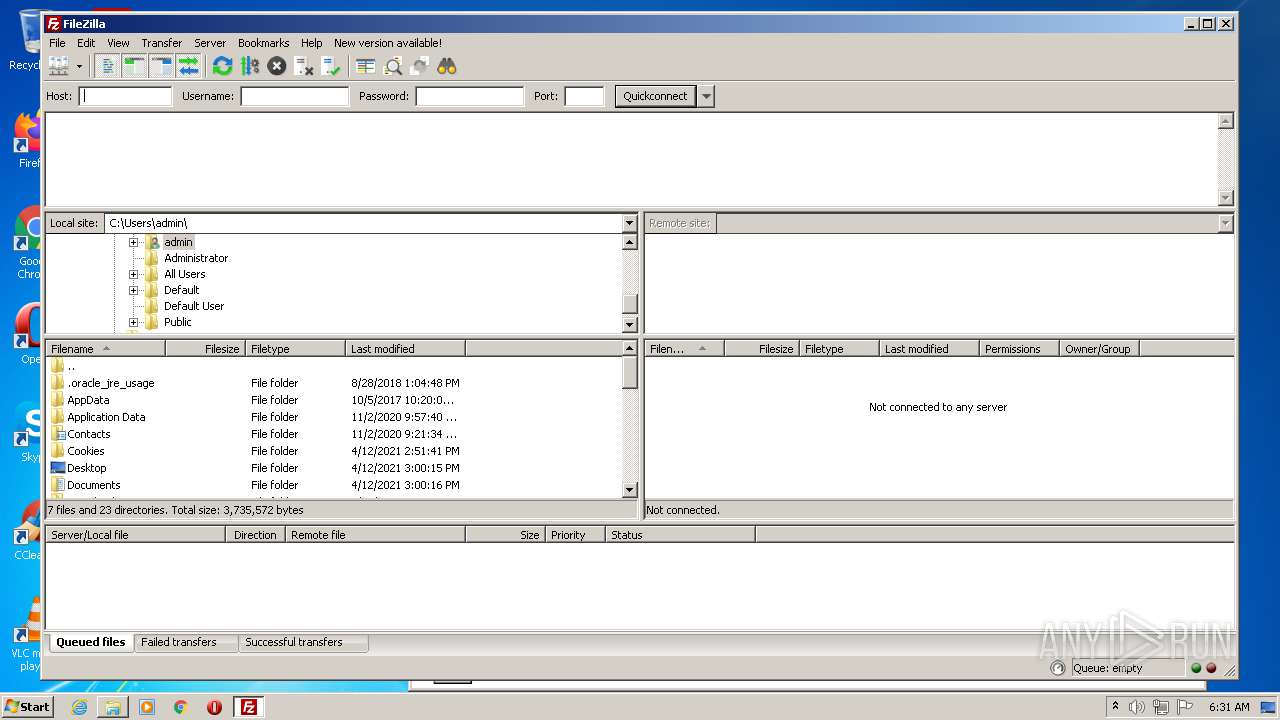Screen dimensions: 1280x720
Task: Sort local files by Filetype column
Action: [x=296, y=349]
